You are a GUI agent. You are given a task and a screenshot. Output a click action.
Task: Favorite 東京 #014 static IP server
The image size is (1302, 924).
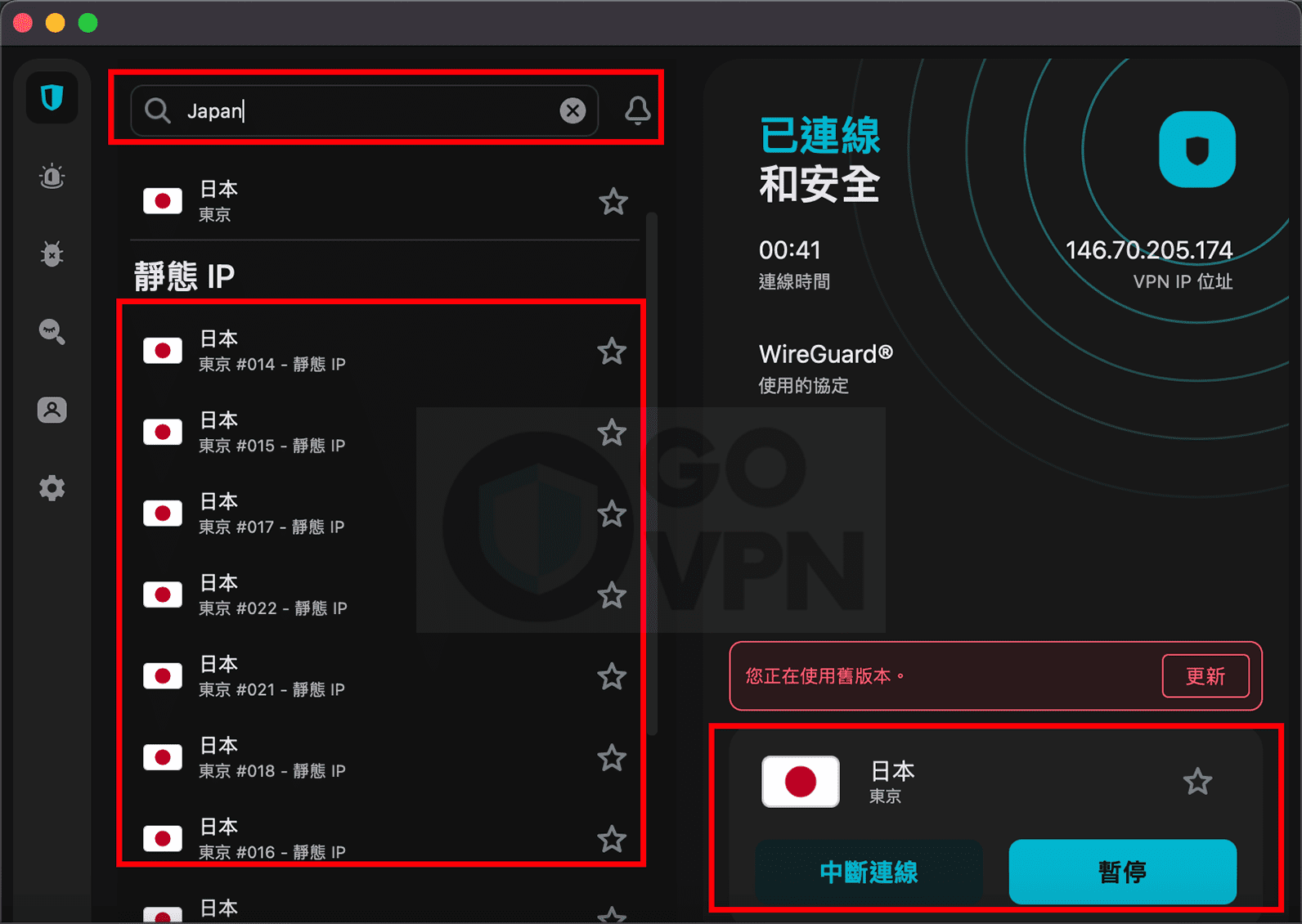tap(612, 351)
